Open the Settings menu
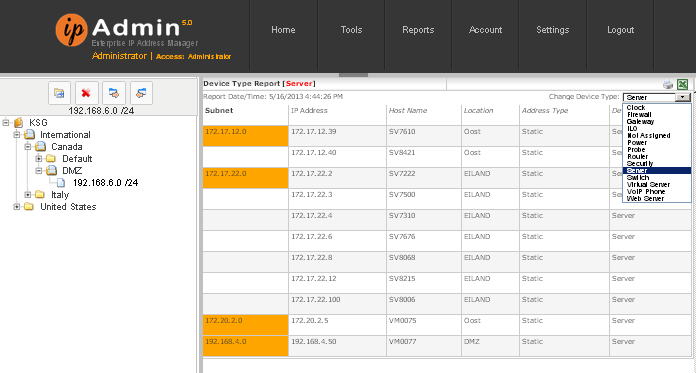Image resolution: width=696 pixels, height=373 pixels. coord(553,30)
